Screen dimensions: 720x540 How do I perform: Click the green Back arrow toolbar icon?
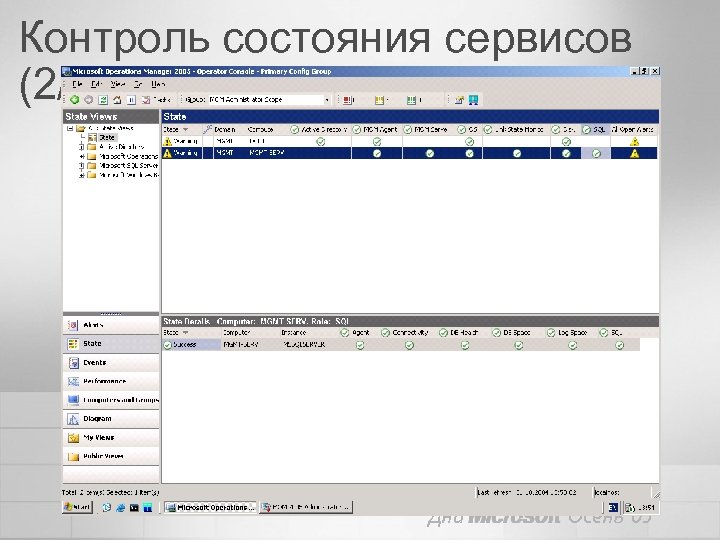point(74,100)
